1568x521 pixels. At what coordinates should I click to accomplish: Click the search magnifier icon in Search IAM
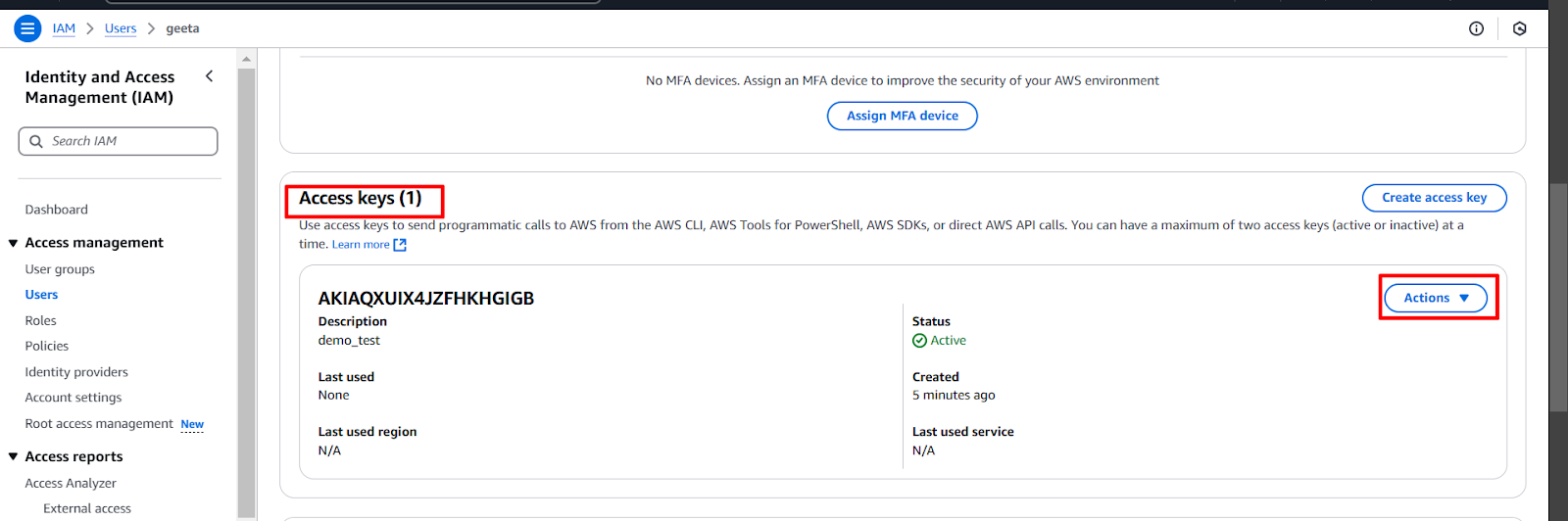36,141
